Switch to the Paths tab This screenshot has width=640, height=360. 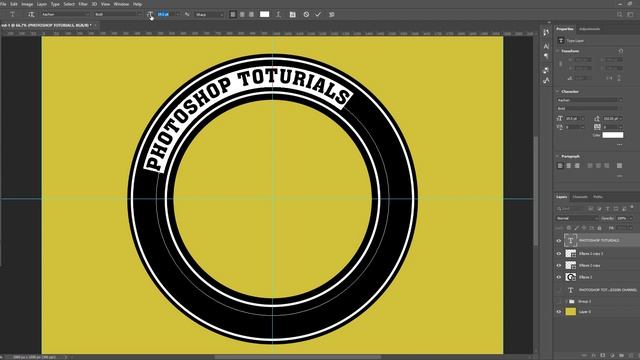[598, 197]
